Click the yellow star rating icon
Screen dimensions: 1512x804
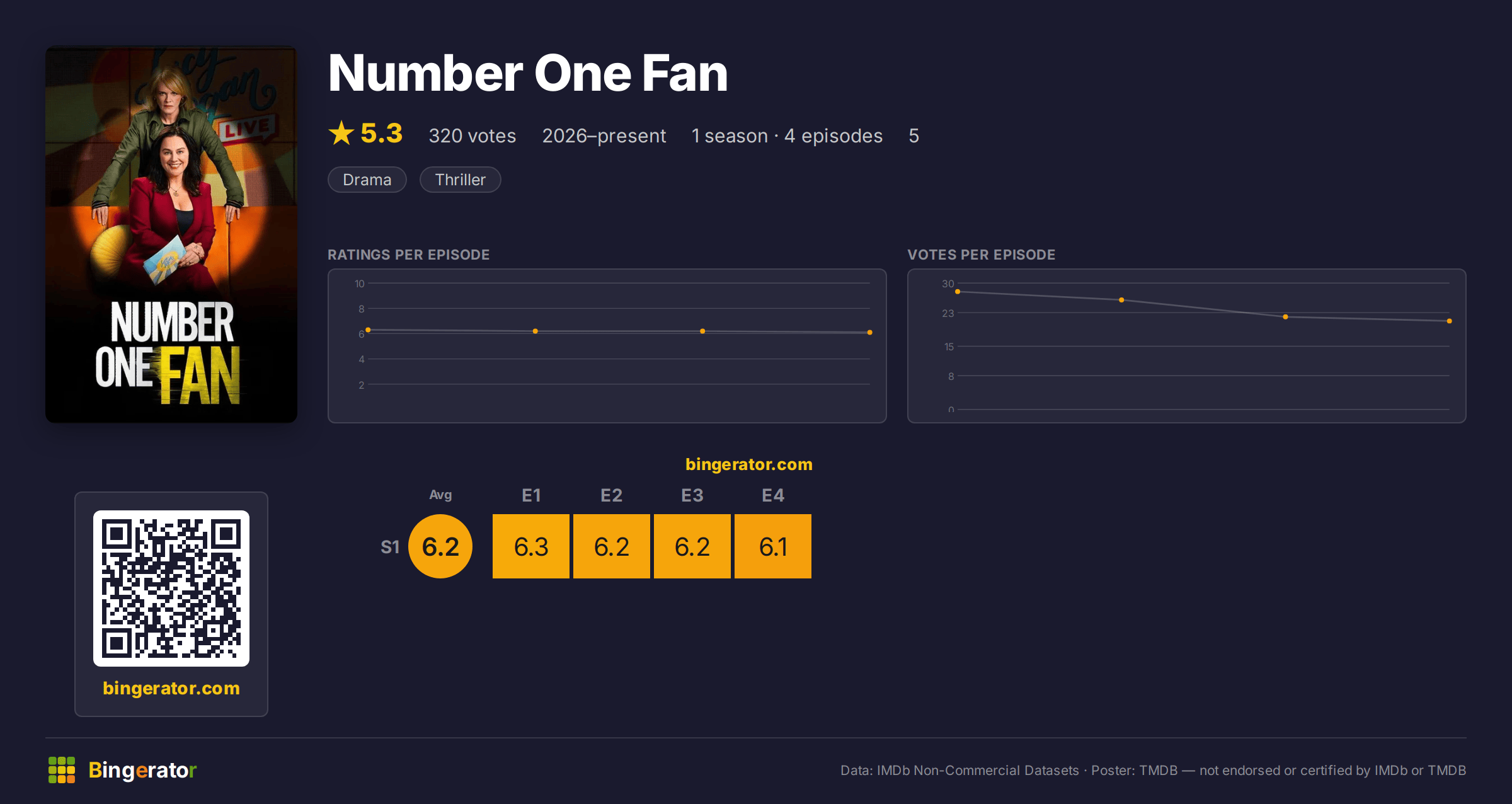point(341,133)
